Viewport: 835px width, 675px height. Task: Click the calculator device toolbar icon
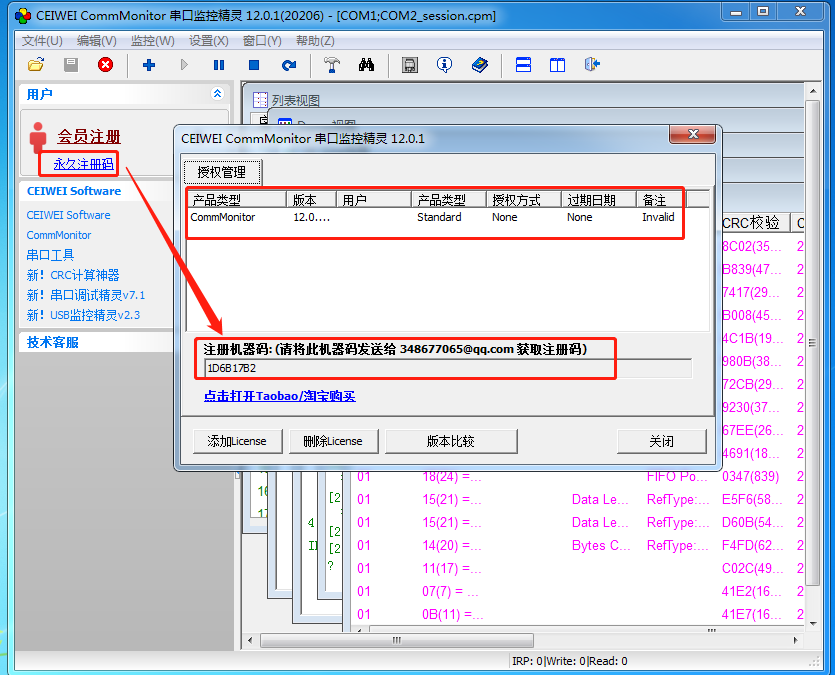click(410, 65)
